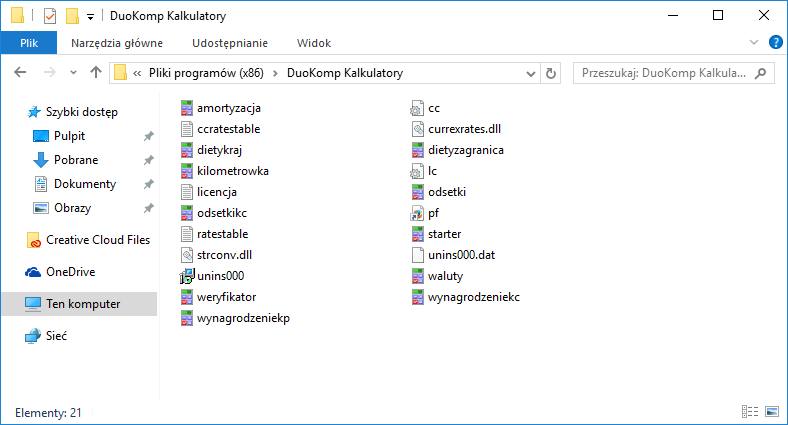Go forward to the next folder
This screenshot has width=788, height=425.
49,73
